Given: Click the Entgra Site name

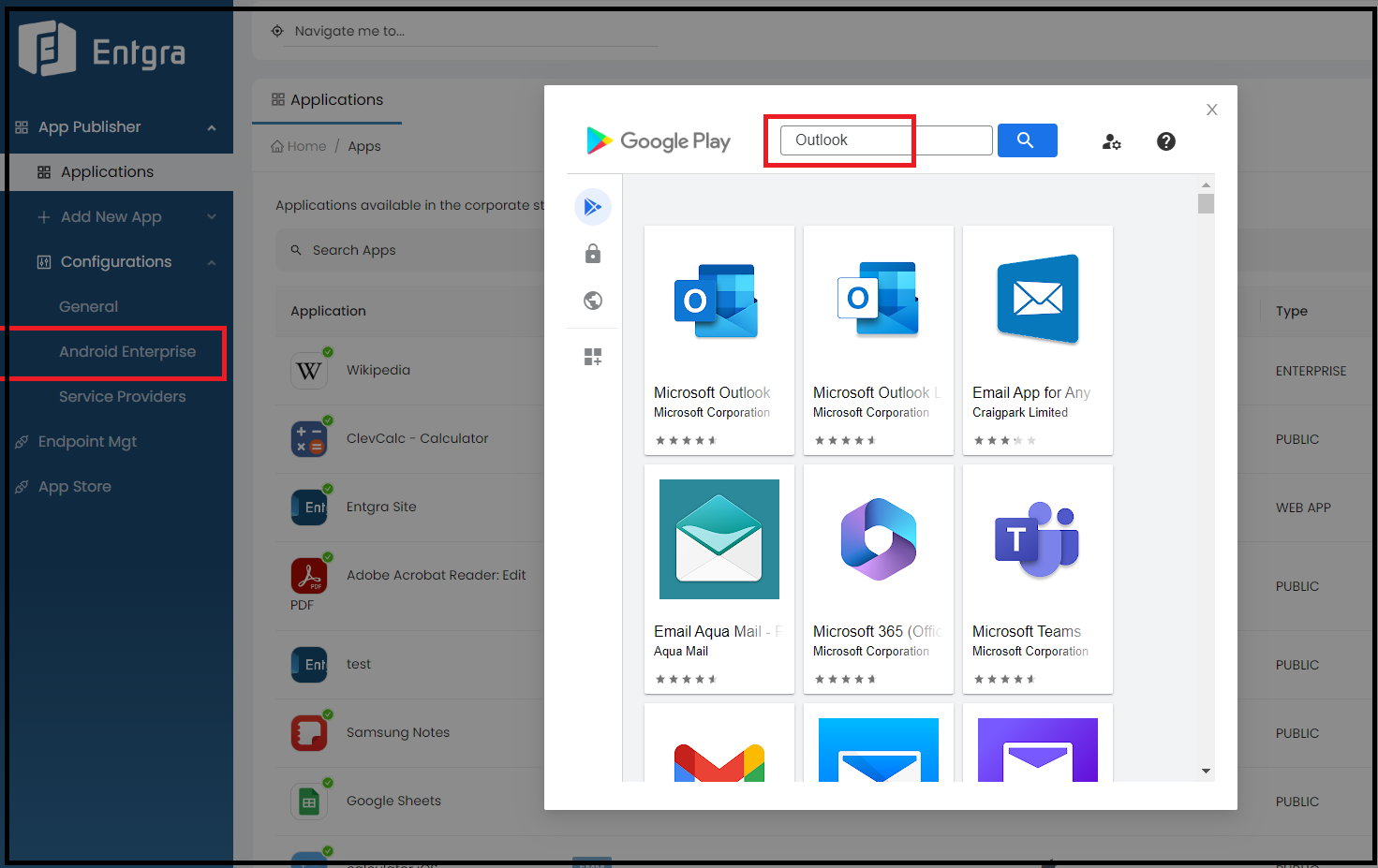Looking at the screenshot, I should (381, 508).
